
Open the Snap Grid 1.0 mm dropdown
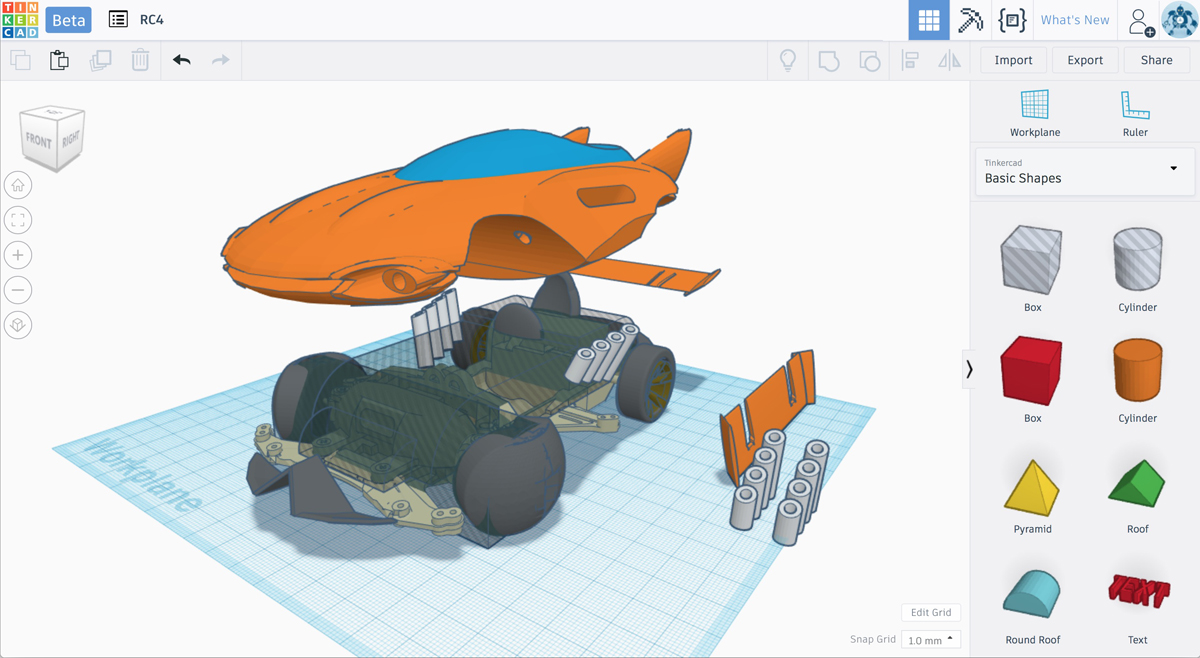(x=930, y=640)
